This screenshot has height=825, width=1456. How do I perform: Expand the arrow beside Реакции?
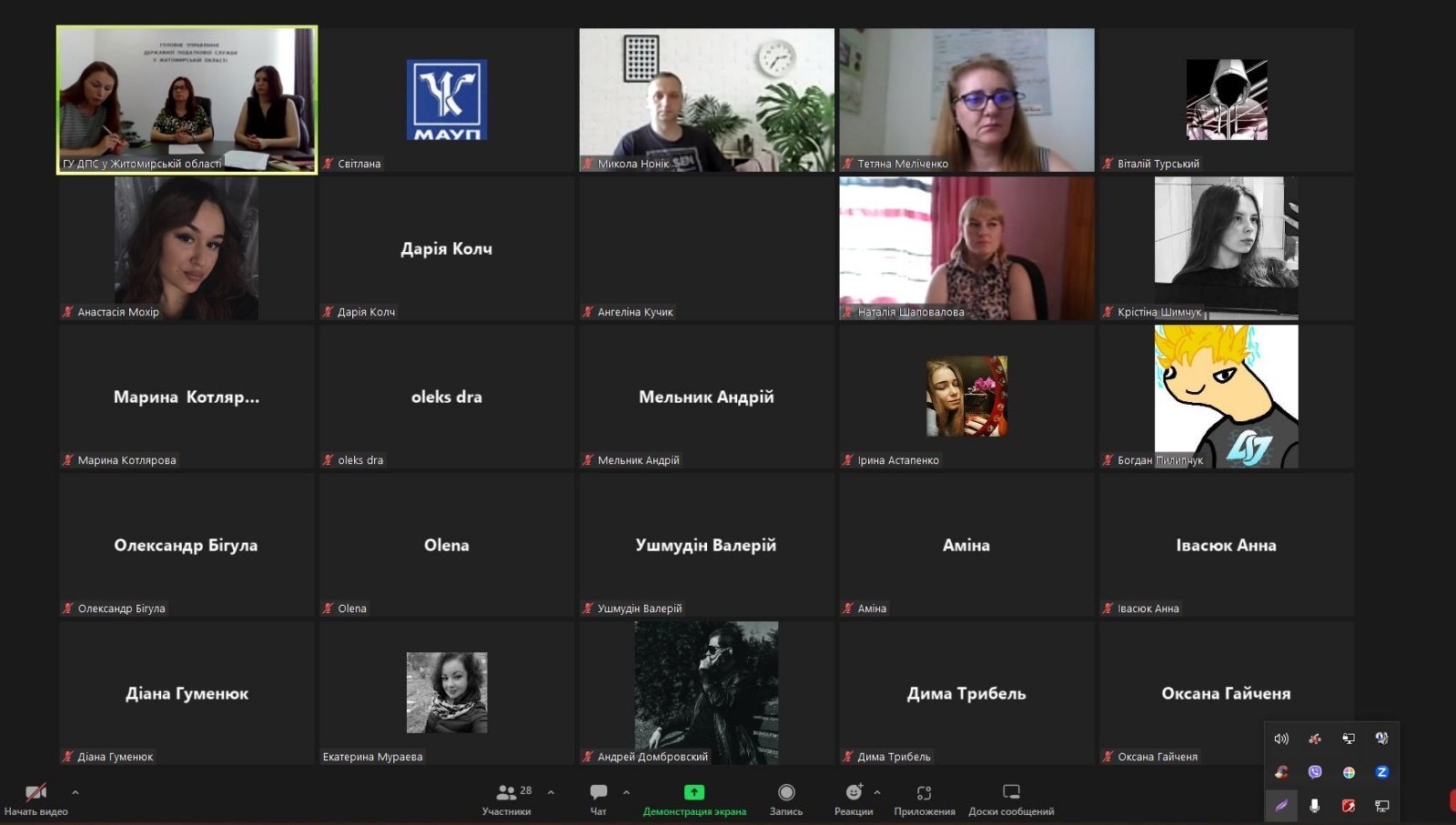877,792
